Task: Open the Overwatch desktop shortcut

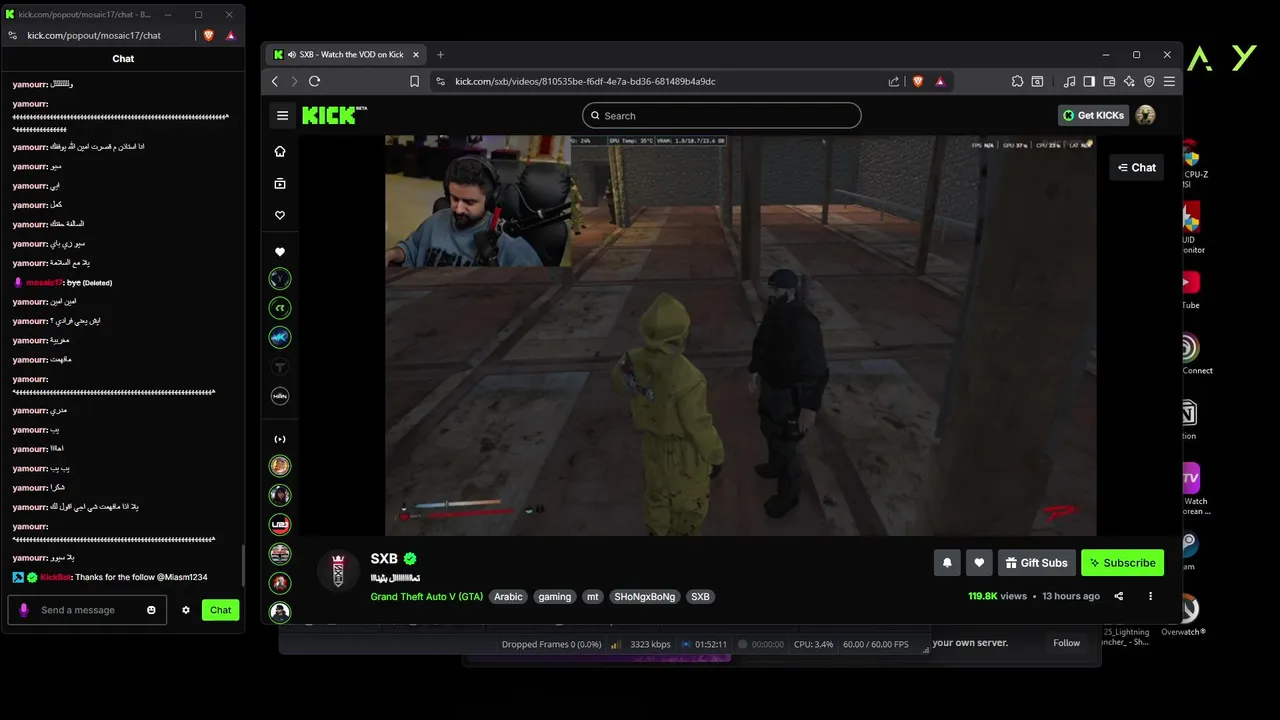Action: 1184,615
